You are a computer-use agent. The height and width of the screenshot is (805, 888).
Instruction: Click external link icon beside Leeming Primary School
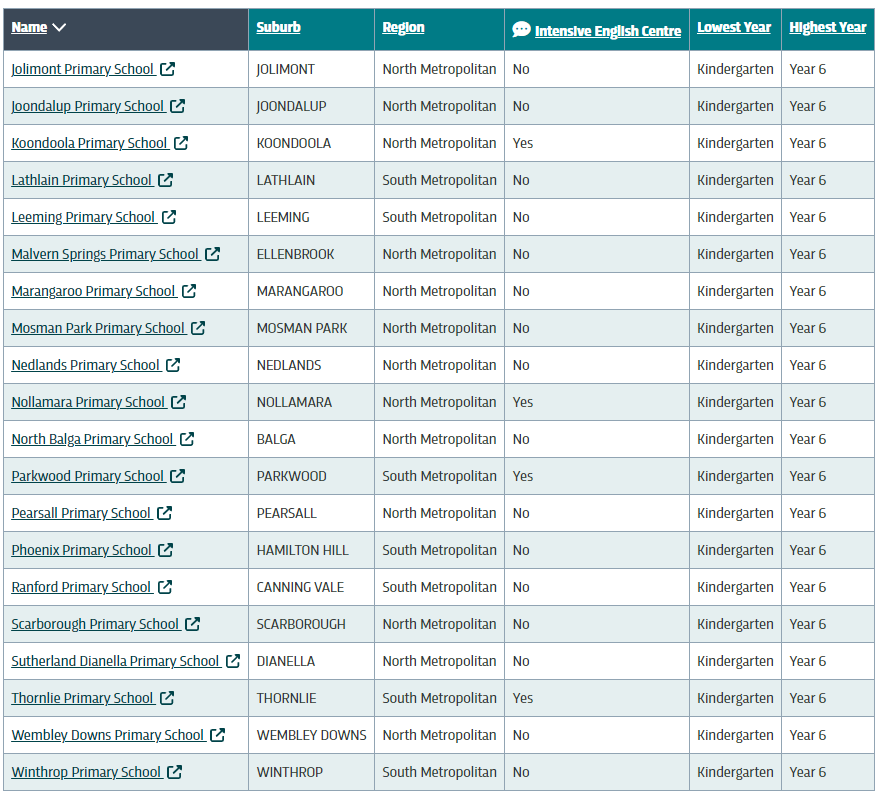[169, 217]
